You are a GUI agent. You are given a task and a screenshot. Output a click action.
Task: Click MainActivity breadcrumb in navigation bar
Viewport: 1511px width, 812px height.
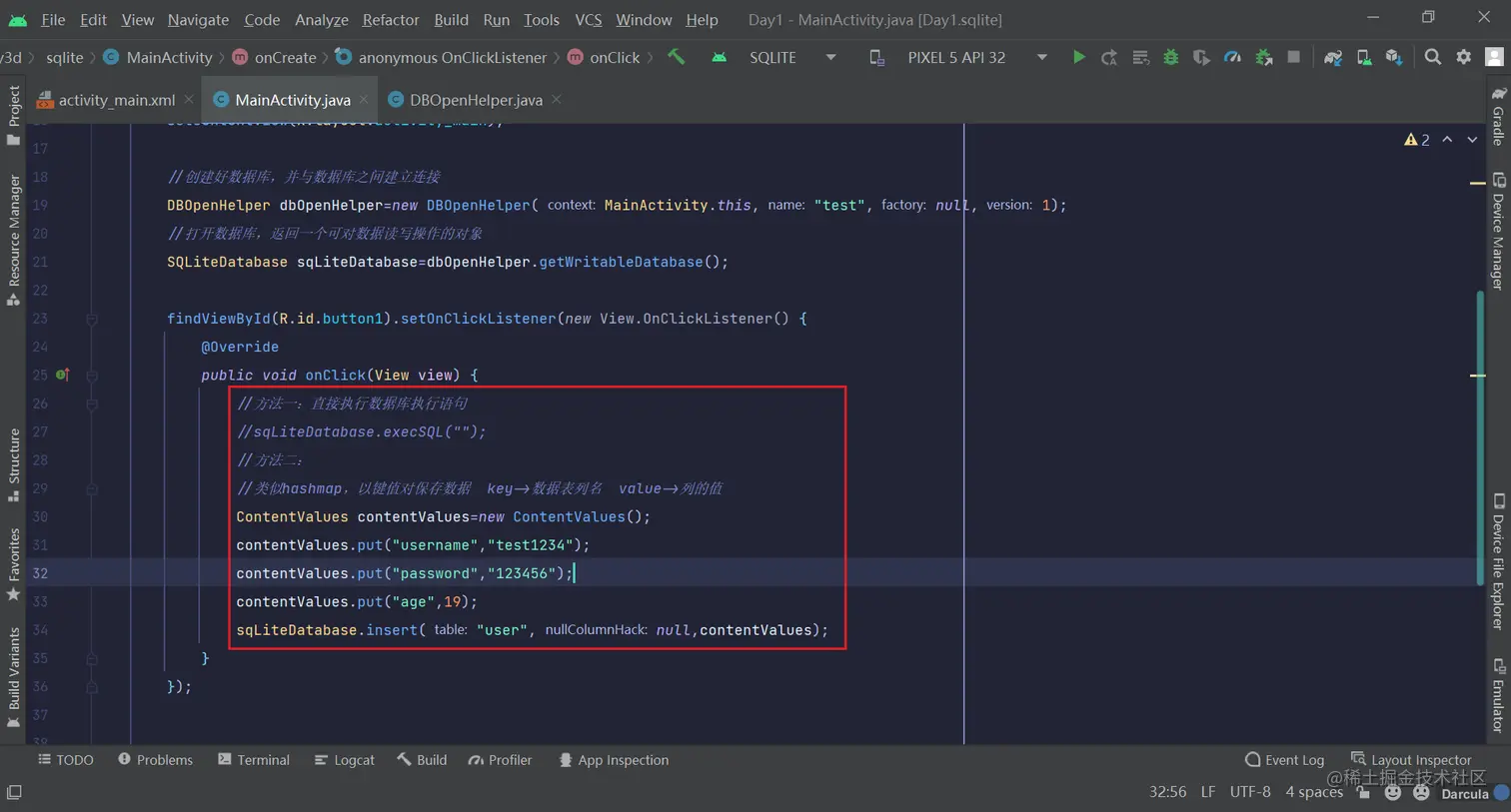click(158, 57)
